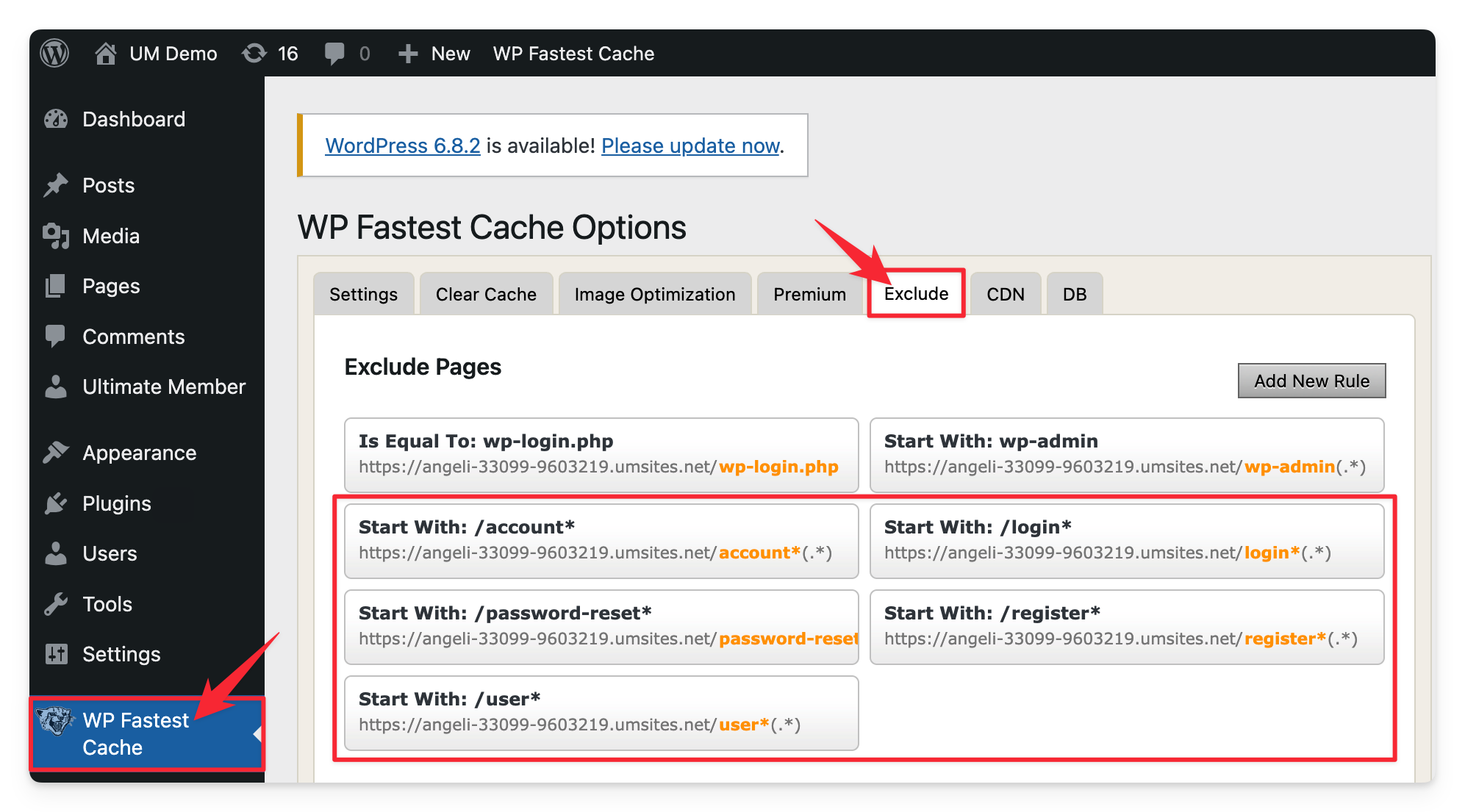Switch to the Premium tab

pos(809,294)
